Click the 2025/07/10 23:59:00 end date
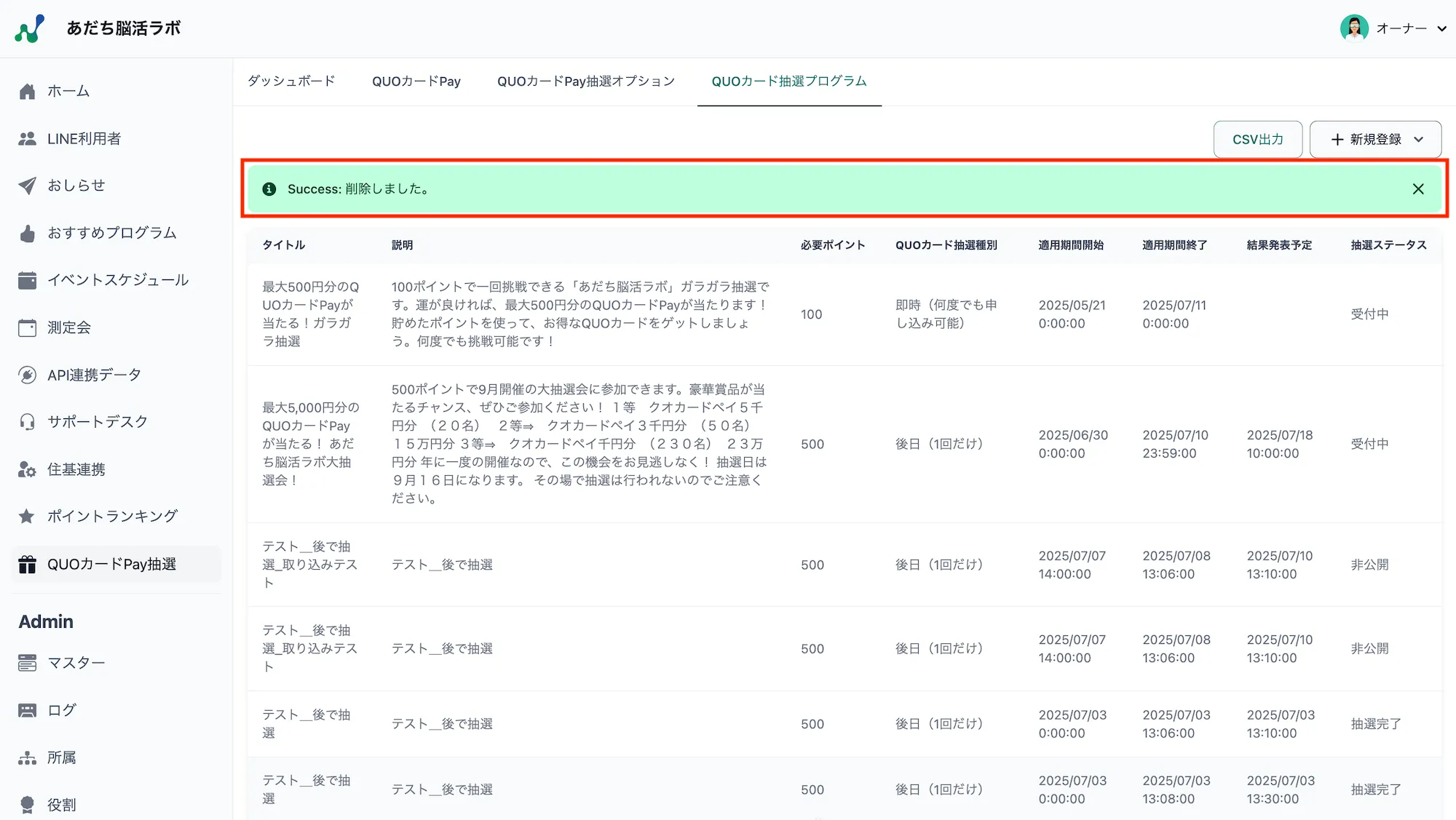The height and width of the screenshot is (820, 1456). coord(1175,444)
